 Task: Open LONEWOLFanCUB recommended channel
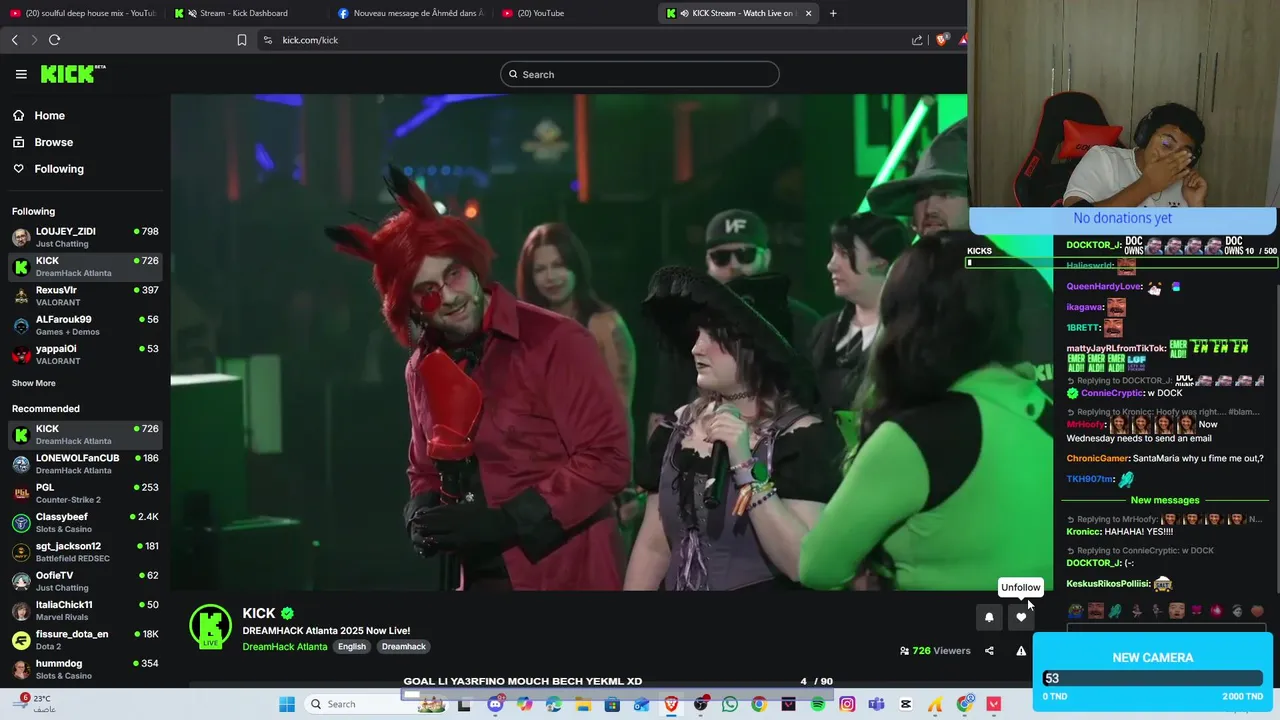point(85,464)
